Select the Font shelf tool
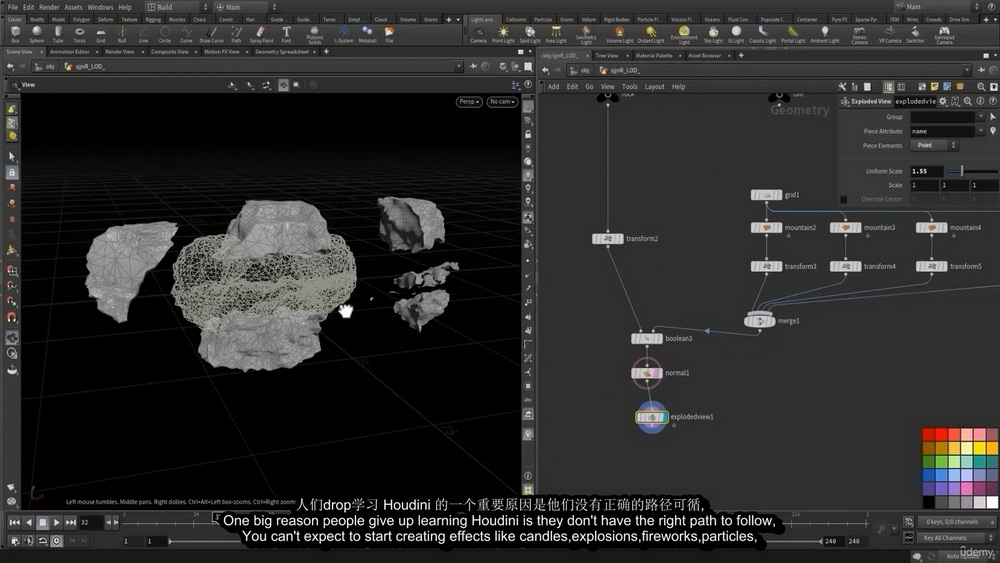The width and height of the screenshot is (1000, 563). pyautogui.click(x=286, y=34)
